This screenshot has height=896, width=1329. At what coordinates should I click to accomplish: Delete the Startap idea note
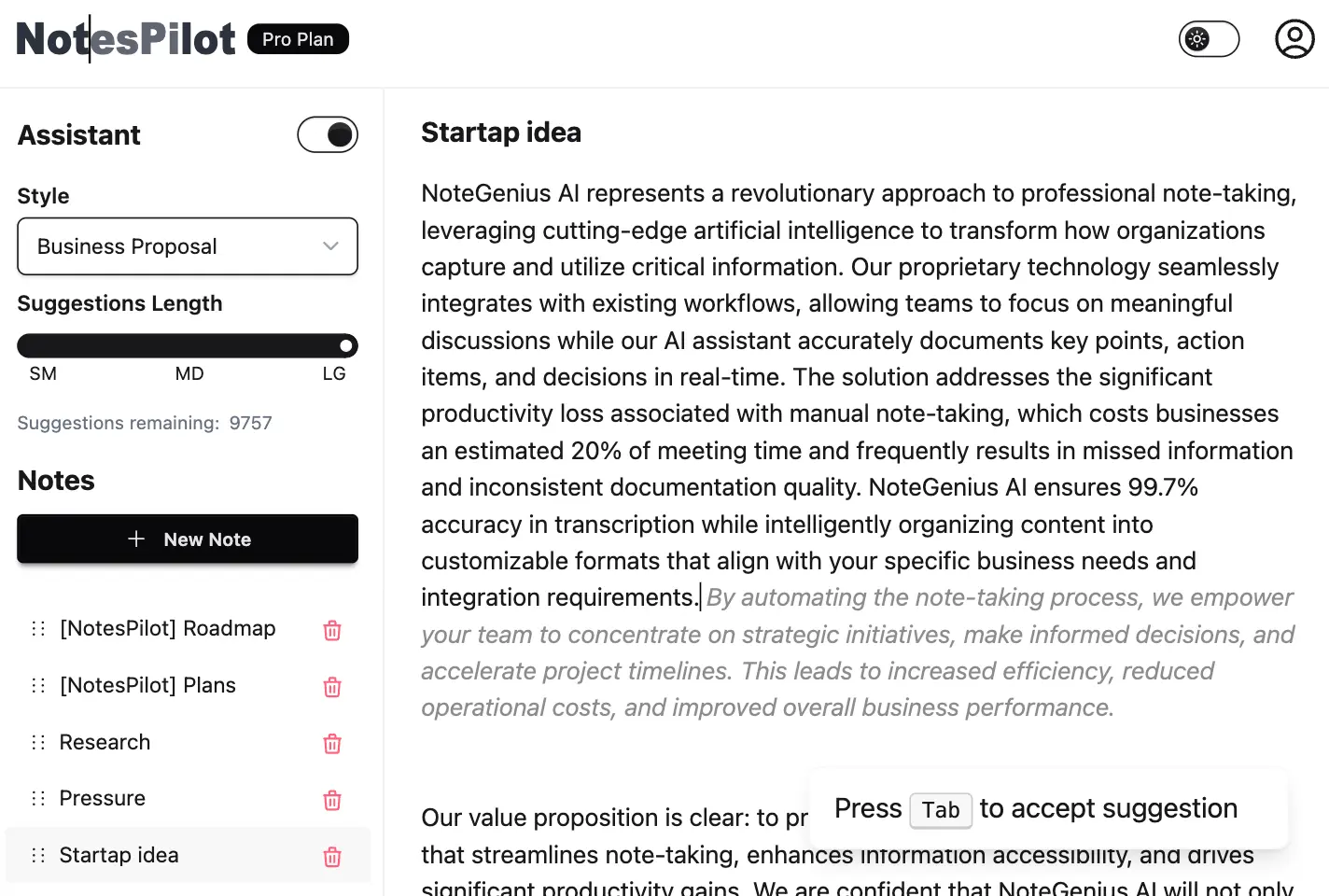pos(332,856)
